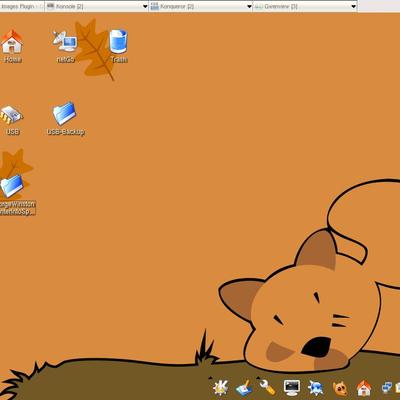Select the netGo label text
Viewport: 400px width, 400px height.
[x=65, y=60]
